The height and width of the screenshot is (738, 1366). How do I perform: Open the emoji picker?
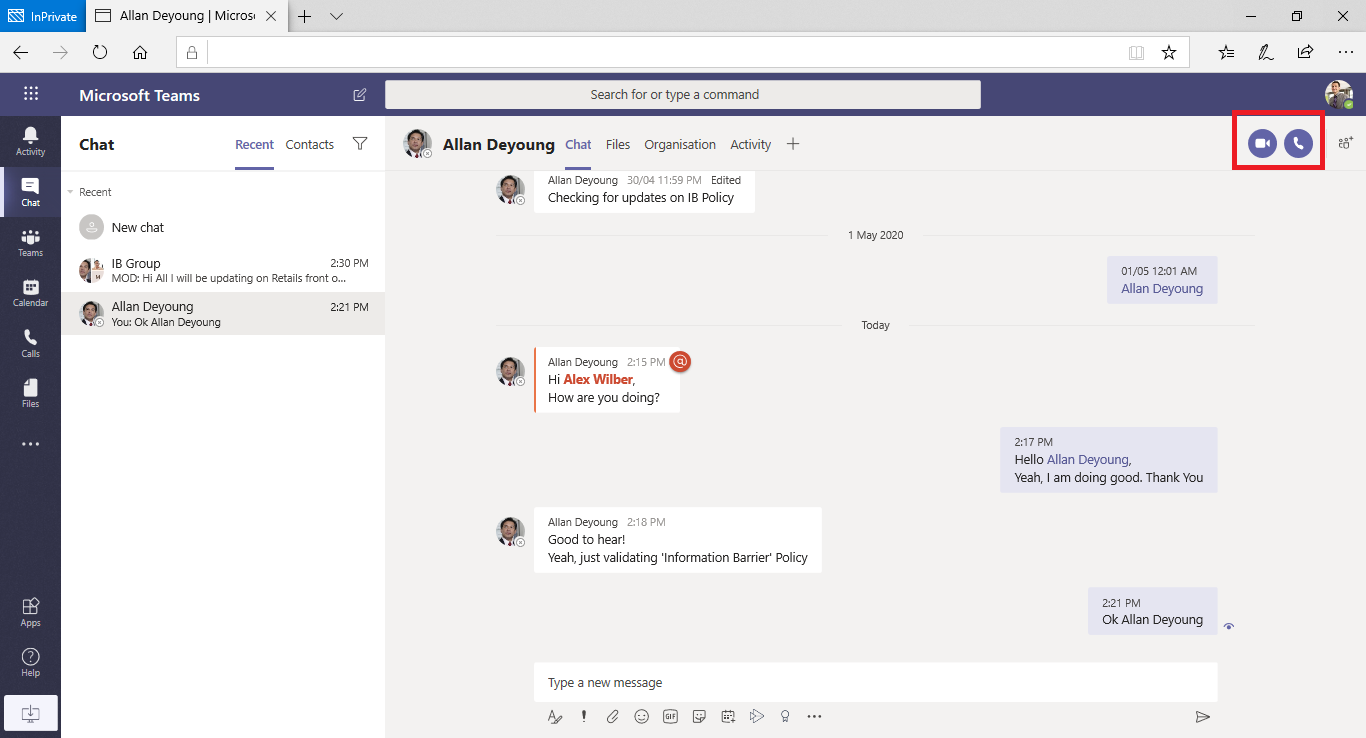[641, 716]
